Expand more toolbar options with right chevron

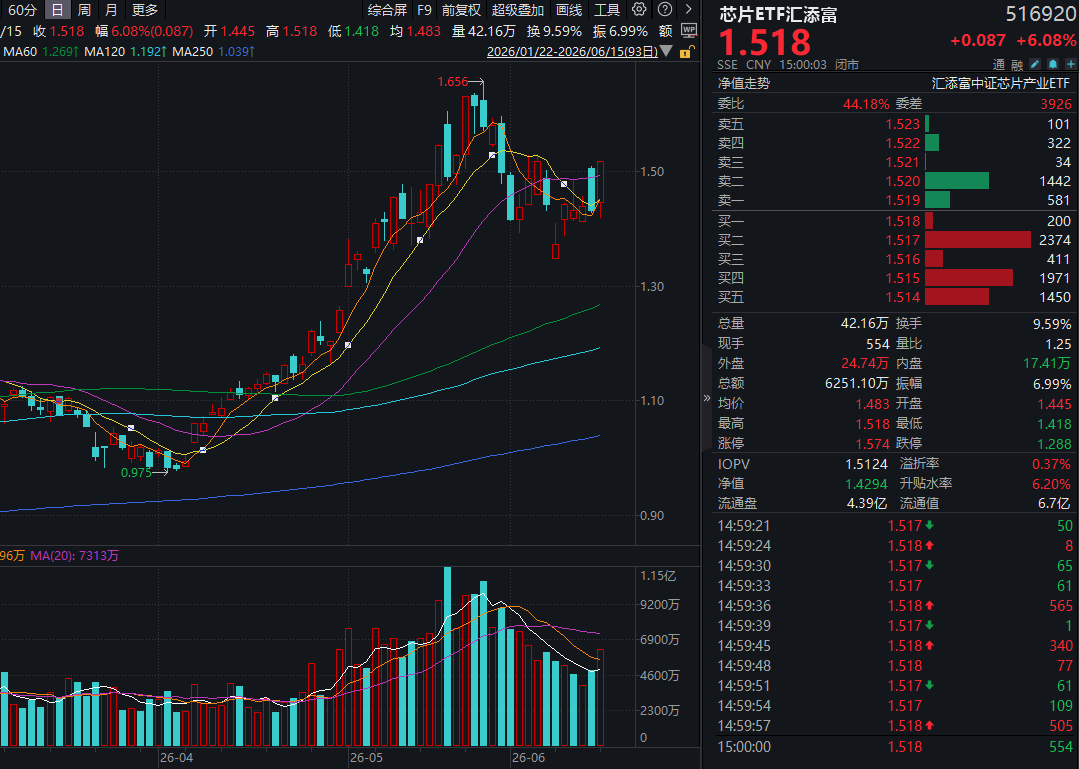tap(688, 10)
